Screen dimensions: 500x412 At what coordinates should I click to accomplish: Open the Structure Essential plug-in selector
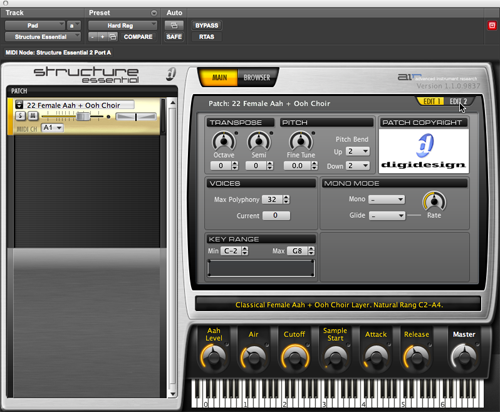tap(43, 37)
